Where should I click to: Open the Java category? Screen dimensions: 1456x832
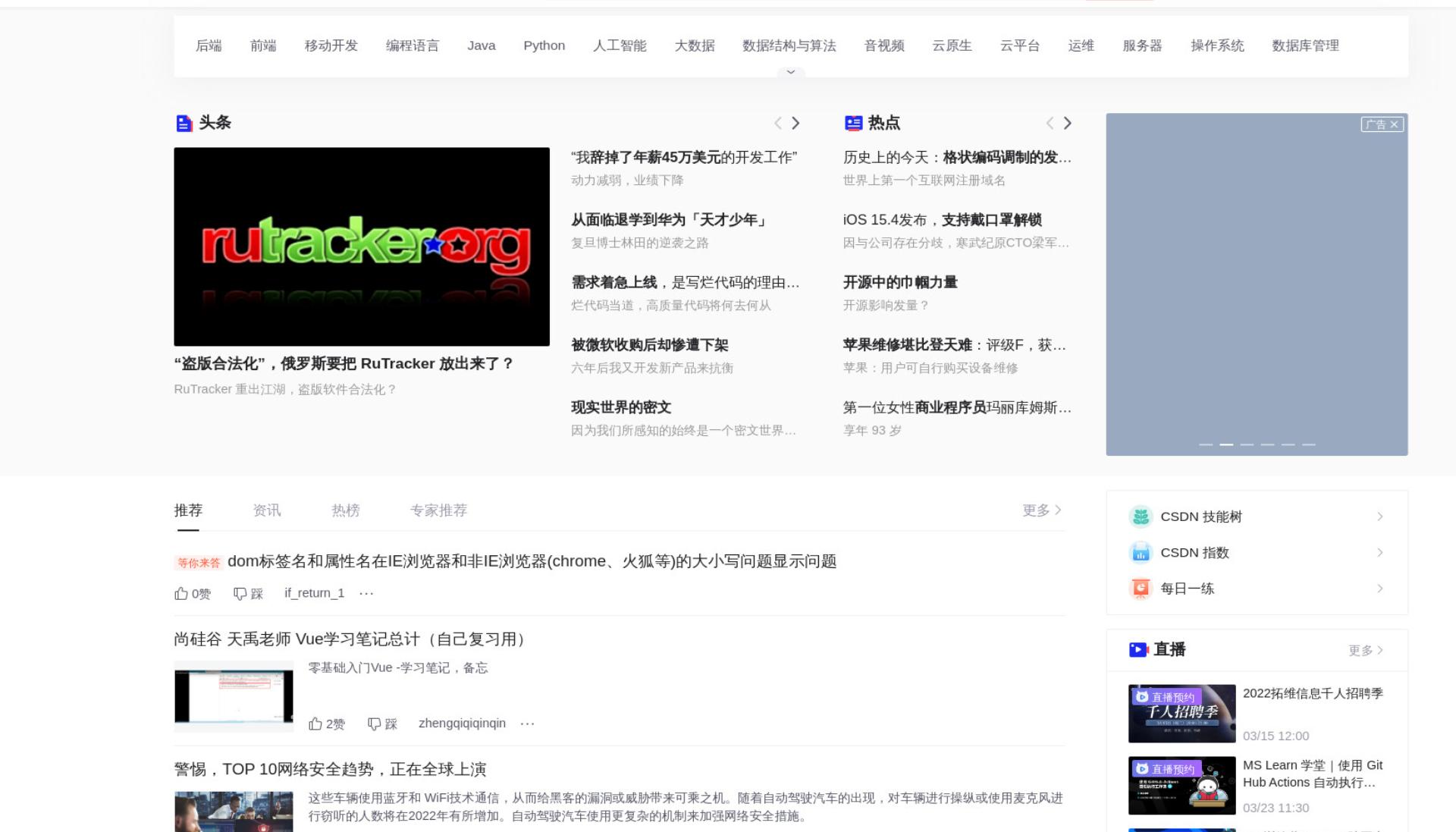(x=482, y=46)
